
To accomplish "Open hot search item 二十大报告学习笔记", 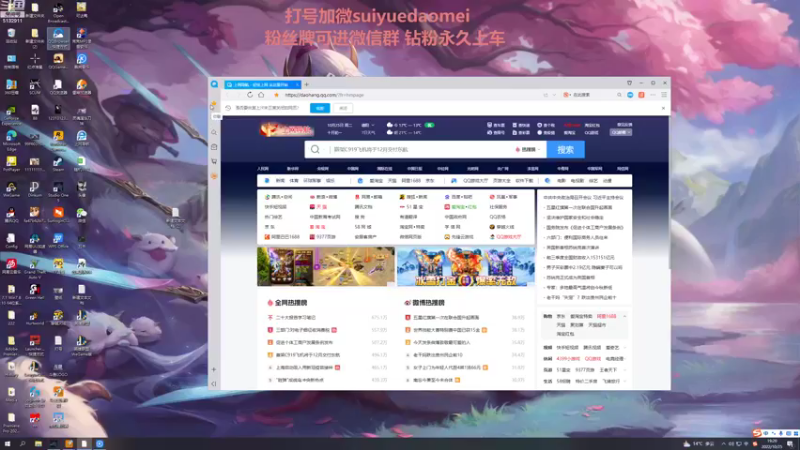I will coord(296,317).
